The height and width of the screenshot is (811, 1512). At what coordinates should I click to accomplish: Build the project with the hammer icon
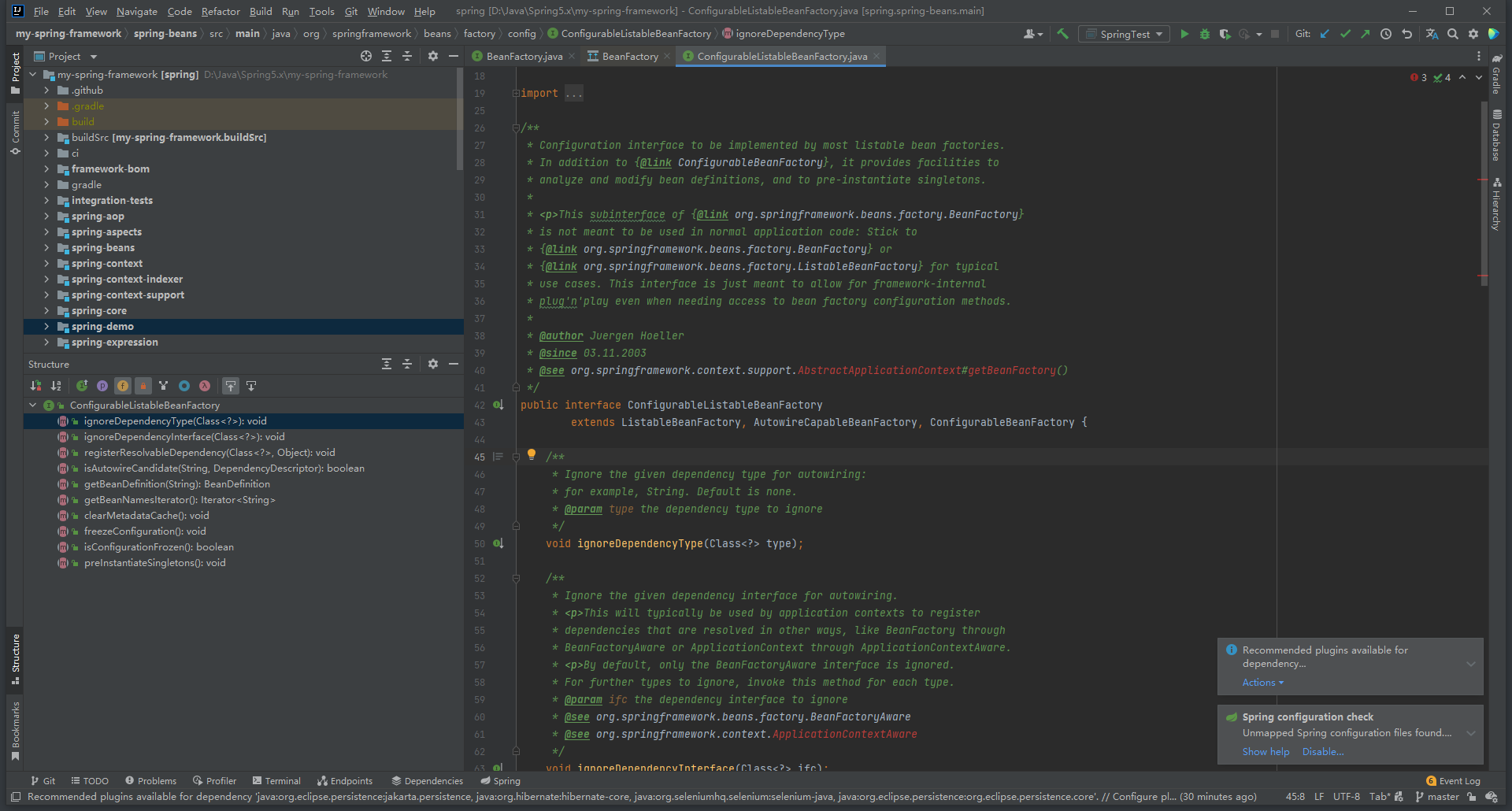[1063, 34]
